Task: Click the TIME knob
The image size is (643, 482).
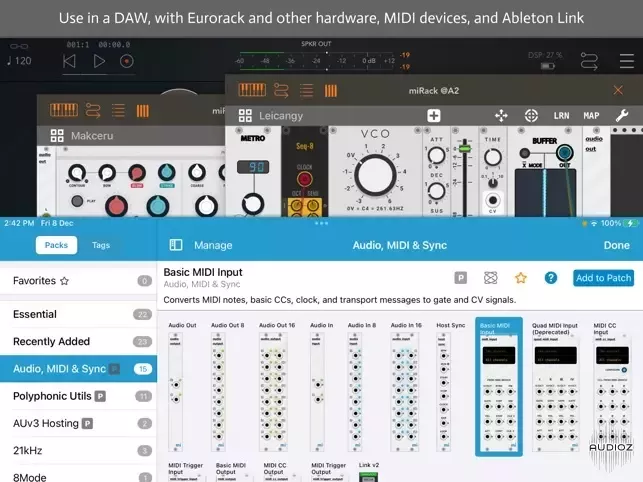Action: click(x=493, y=157)
